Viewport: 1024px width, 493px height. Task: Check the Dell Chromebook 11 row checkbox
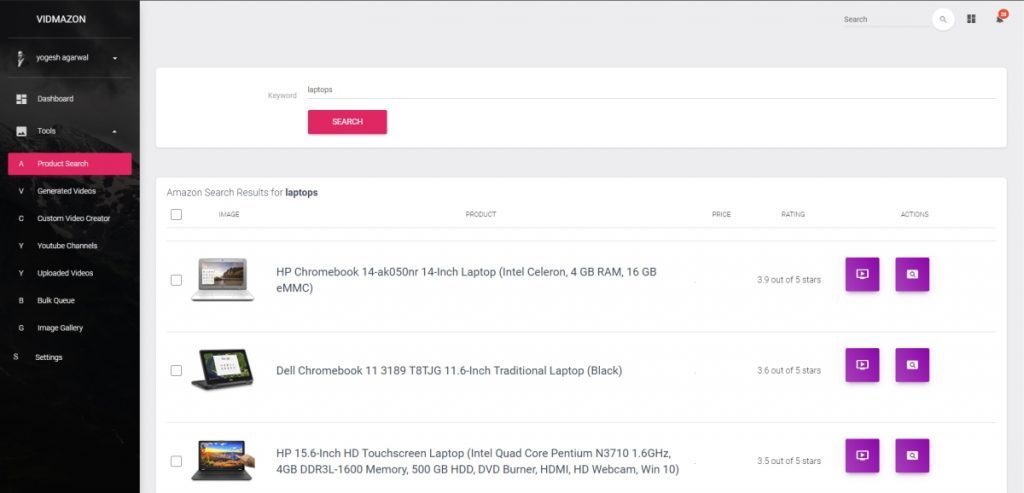[176, 370]
